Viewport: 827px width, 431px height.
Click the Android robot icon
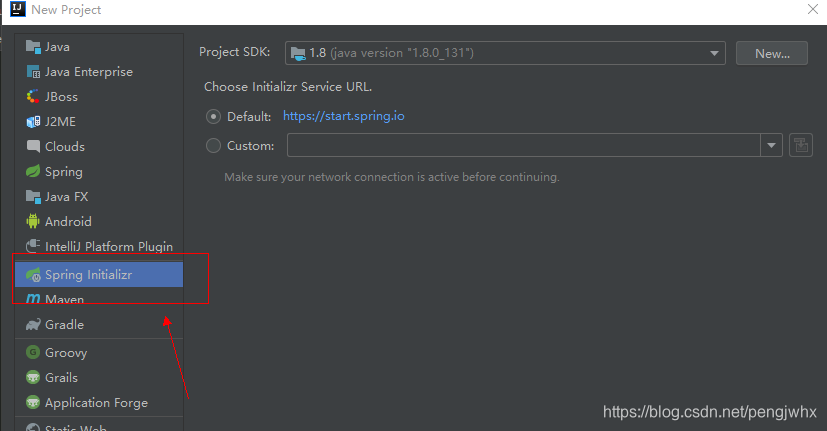(33, 222)
